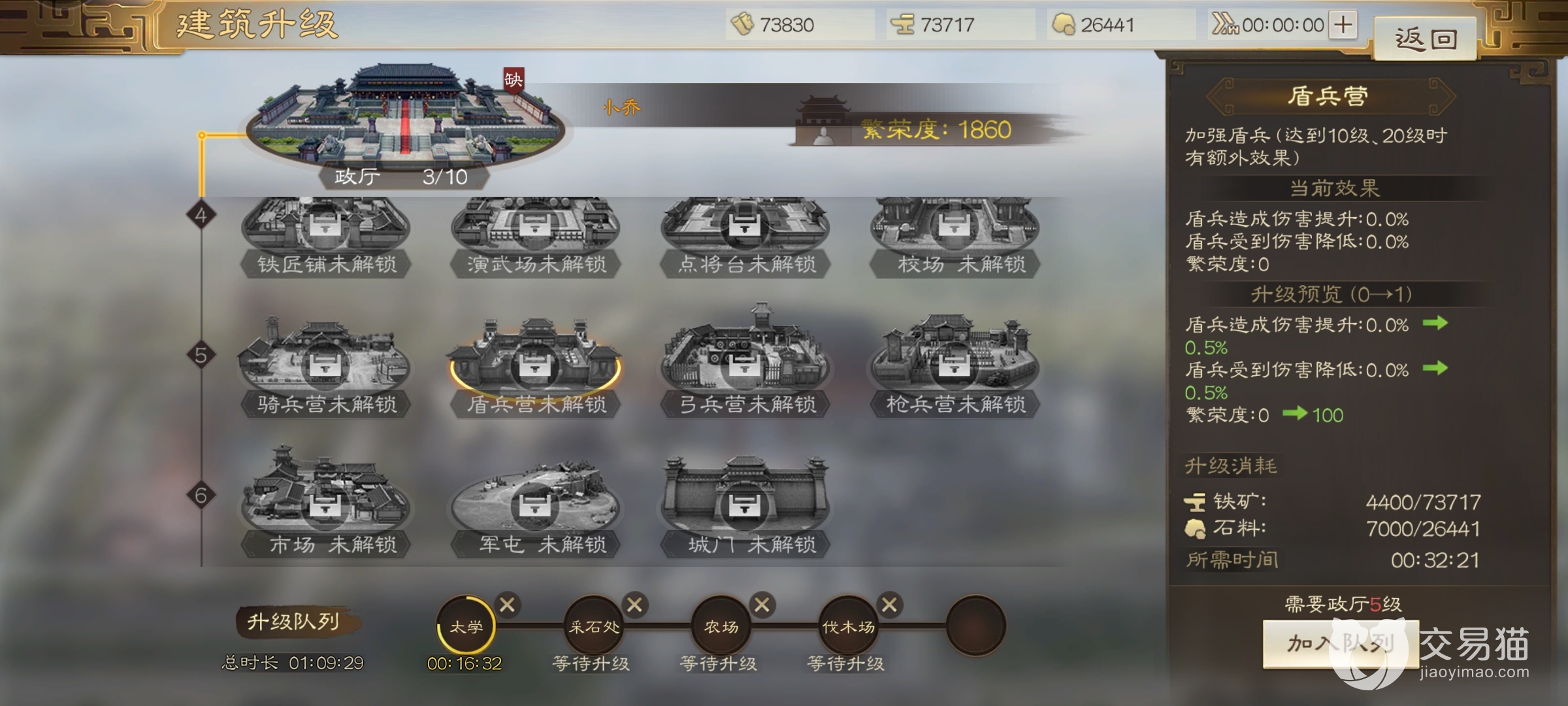Click the 返回 back button
This screenshot has width=1568, height=706.
(x=1426, y=39)
